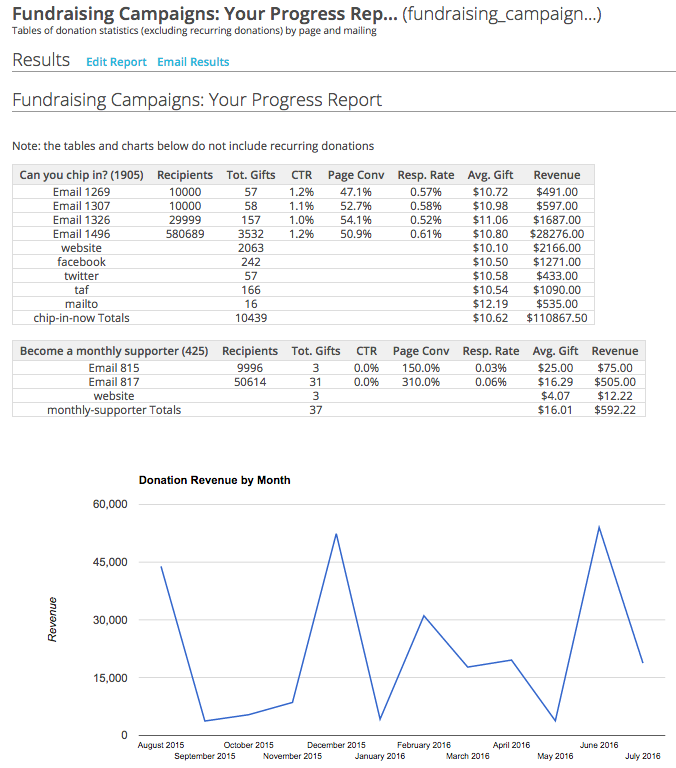Click the $2166.00 website revenue cell

[x=557, y=248]
